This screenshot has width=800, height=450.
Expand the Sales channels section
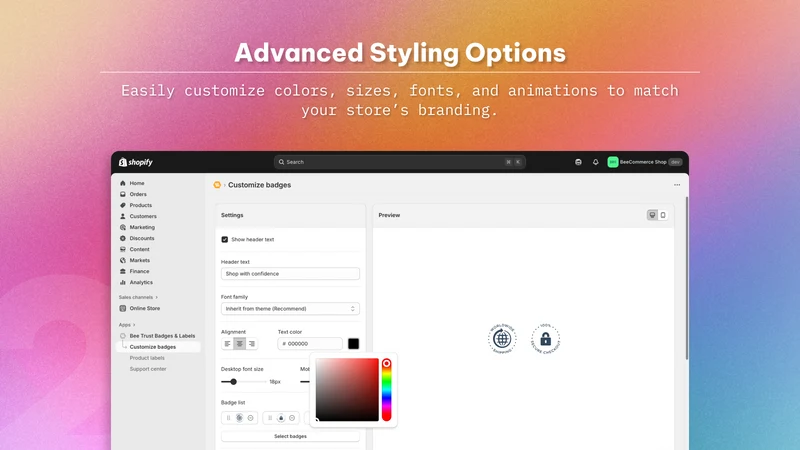point(138,297)
